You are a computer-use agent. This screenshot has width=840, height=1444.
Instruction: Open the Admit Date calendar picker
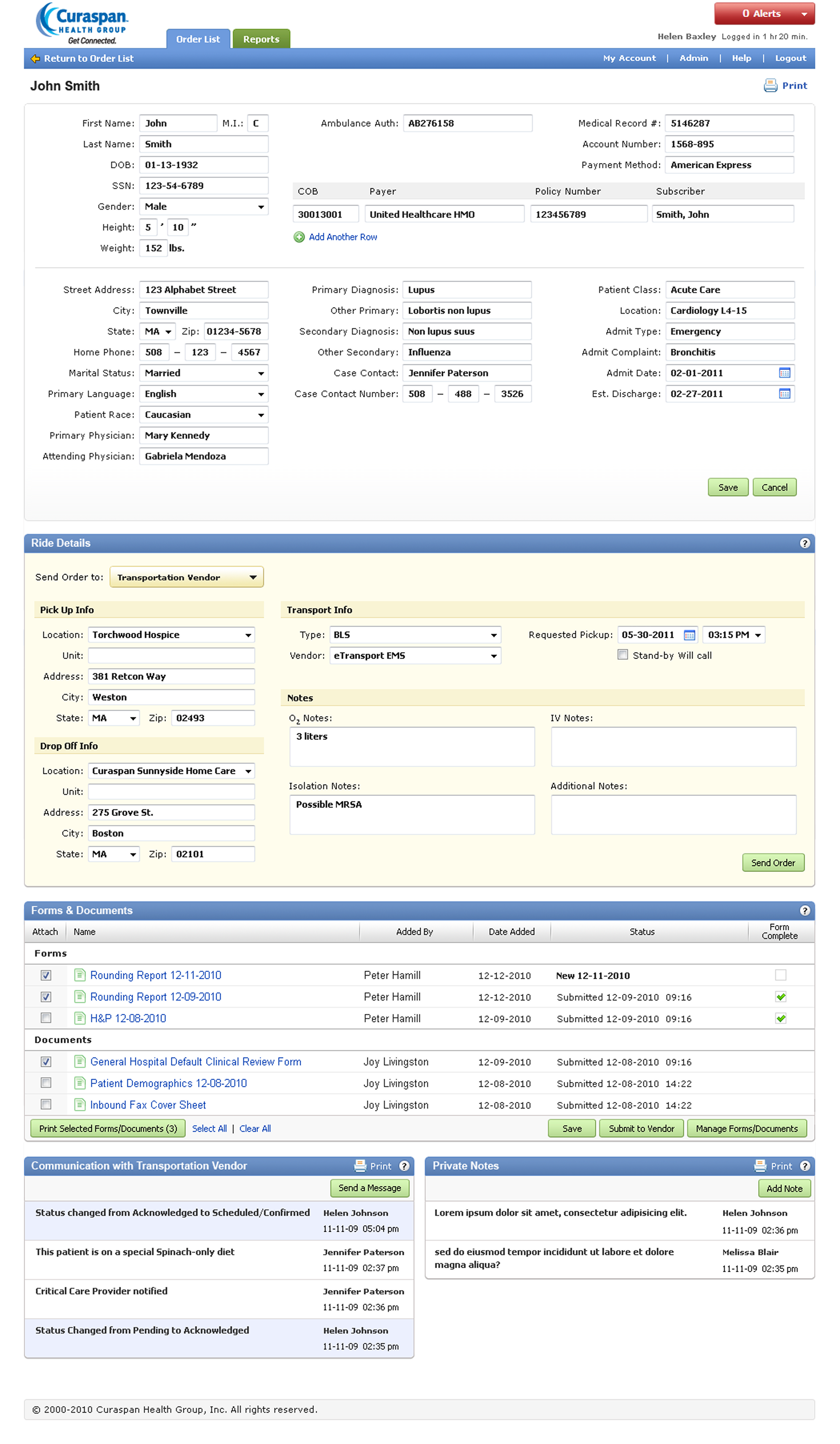[784, 373]
